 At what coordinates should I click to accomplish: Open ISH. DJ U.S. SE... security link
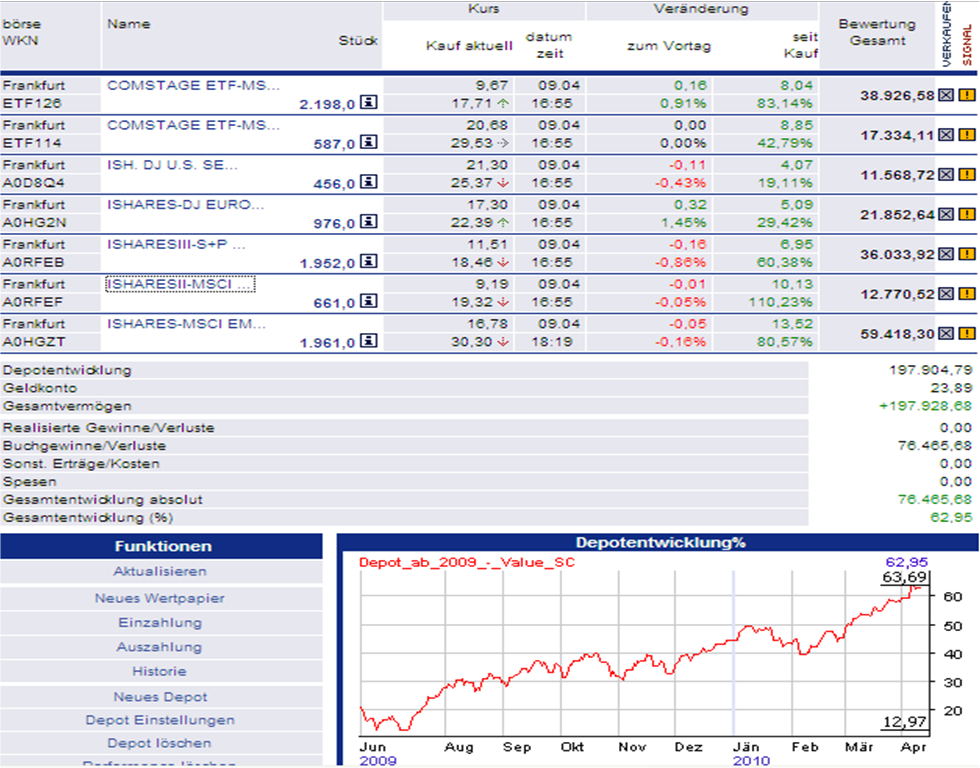(172, 165)
